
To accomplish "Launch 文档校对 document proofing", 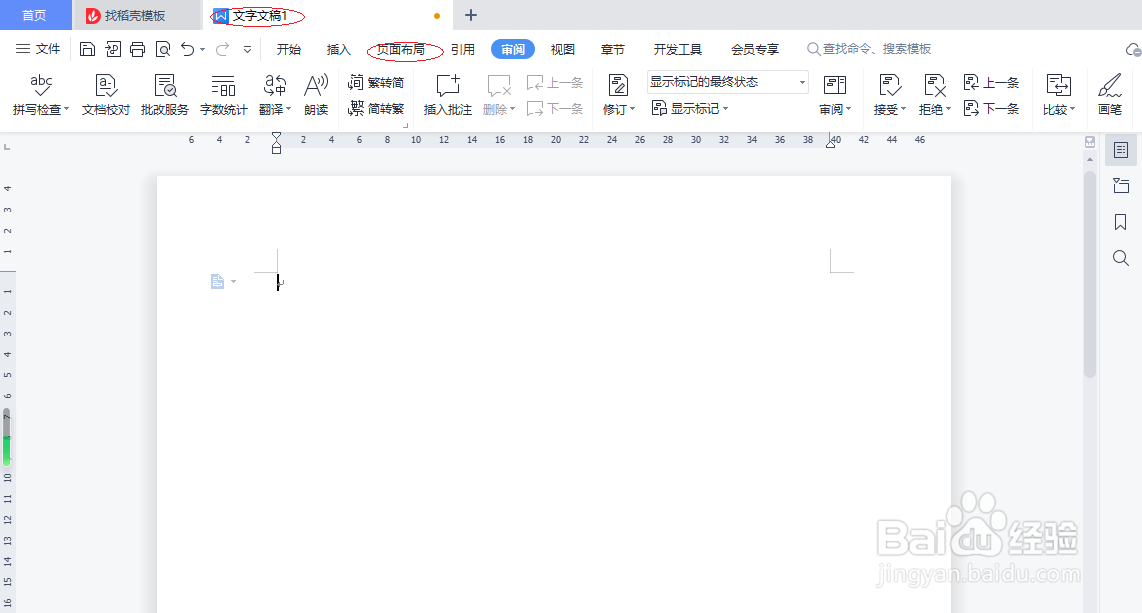I will (x=103, y=95).
